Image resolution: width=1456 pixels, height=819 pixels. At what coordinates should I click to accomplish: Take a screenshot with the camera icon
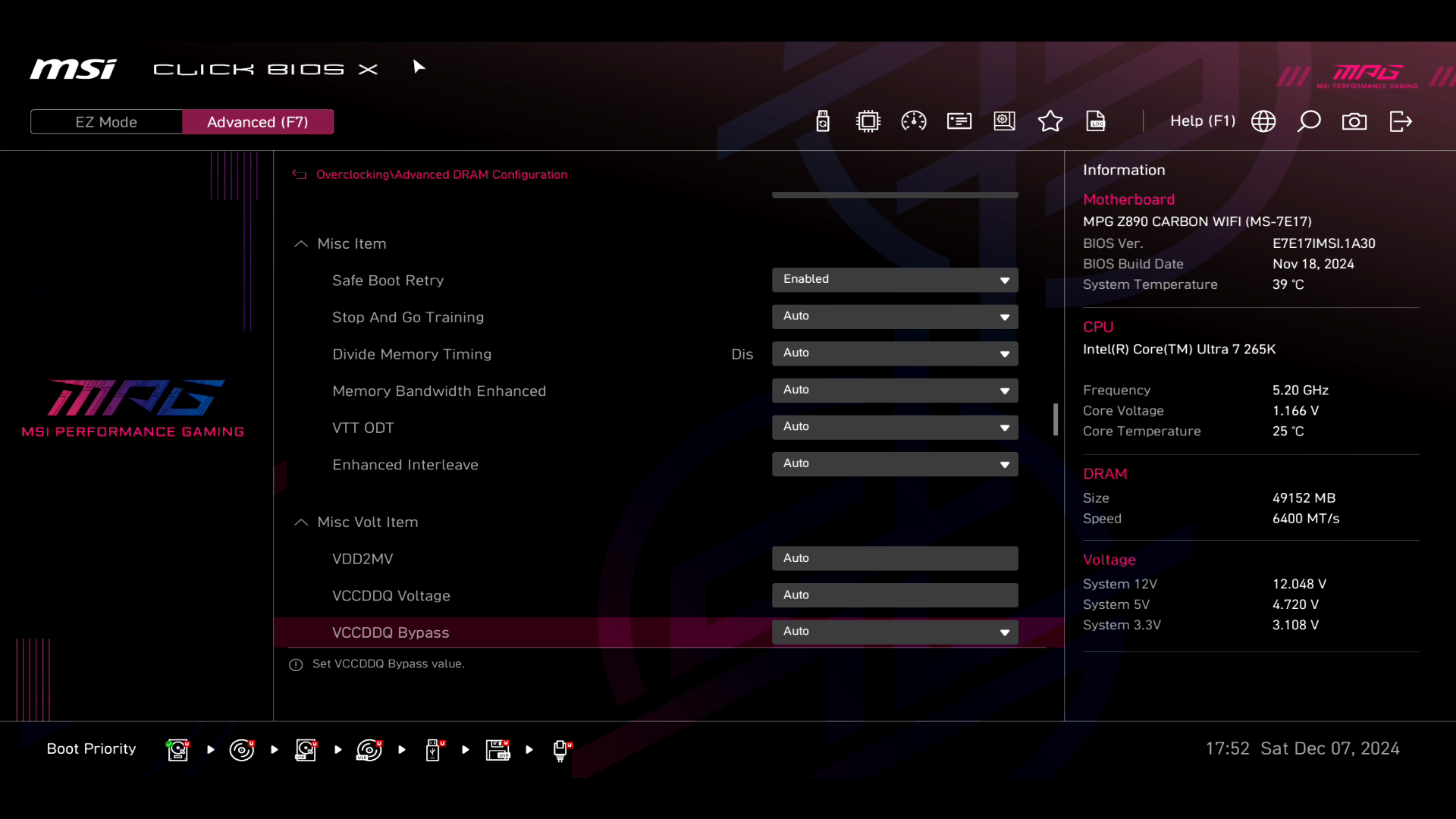[x=1354, y=121]
